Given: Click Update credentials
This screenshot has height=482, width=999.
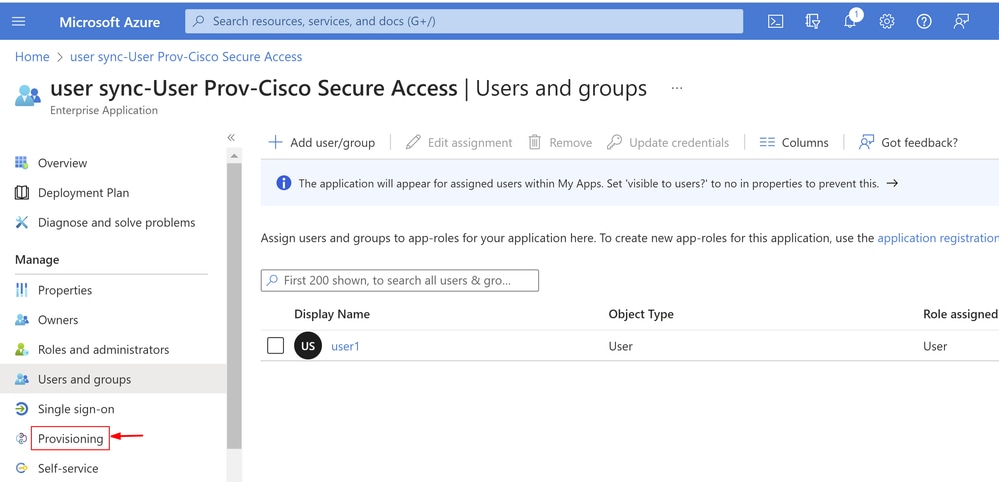Looking at the screenshot, I should coord(668,143).
